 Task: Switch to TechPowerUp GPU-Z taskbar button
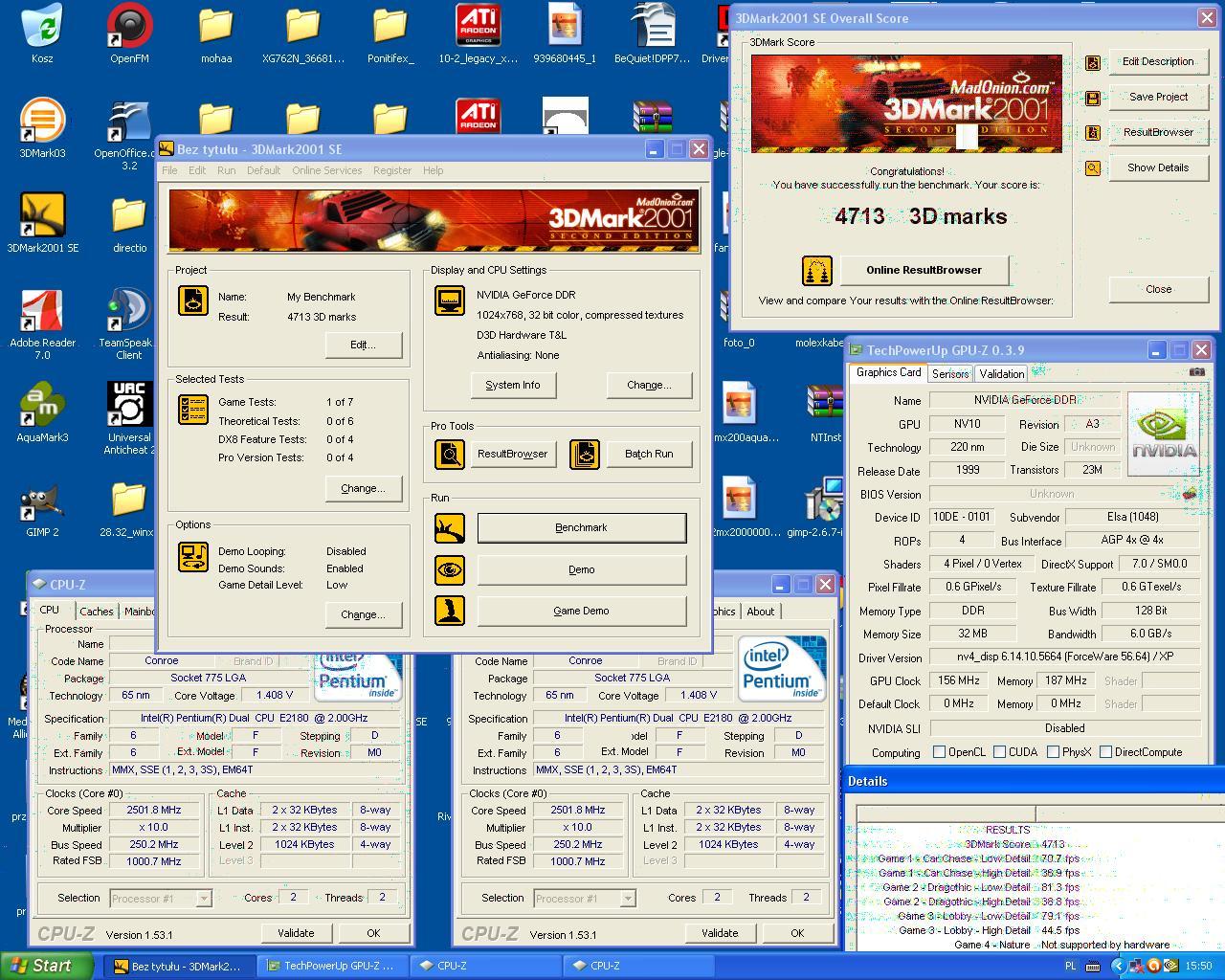tap(331, 966)
